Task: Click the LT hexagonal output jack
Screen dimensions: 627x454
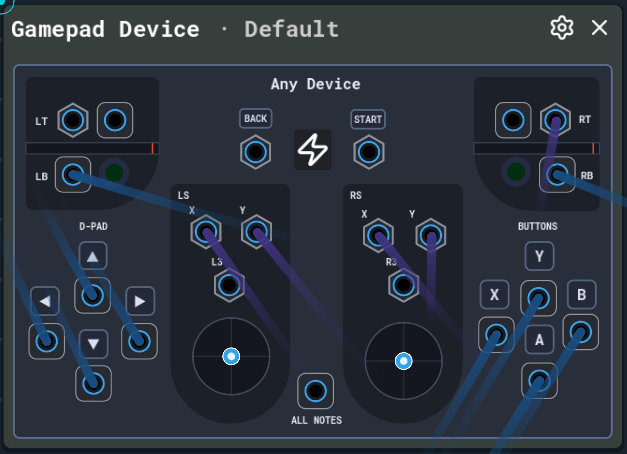Action: [x=73, y=120]
